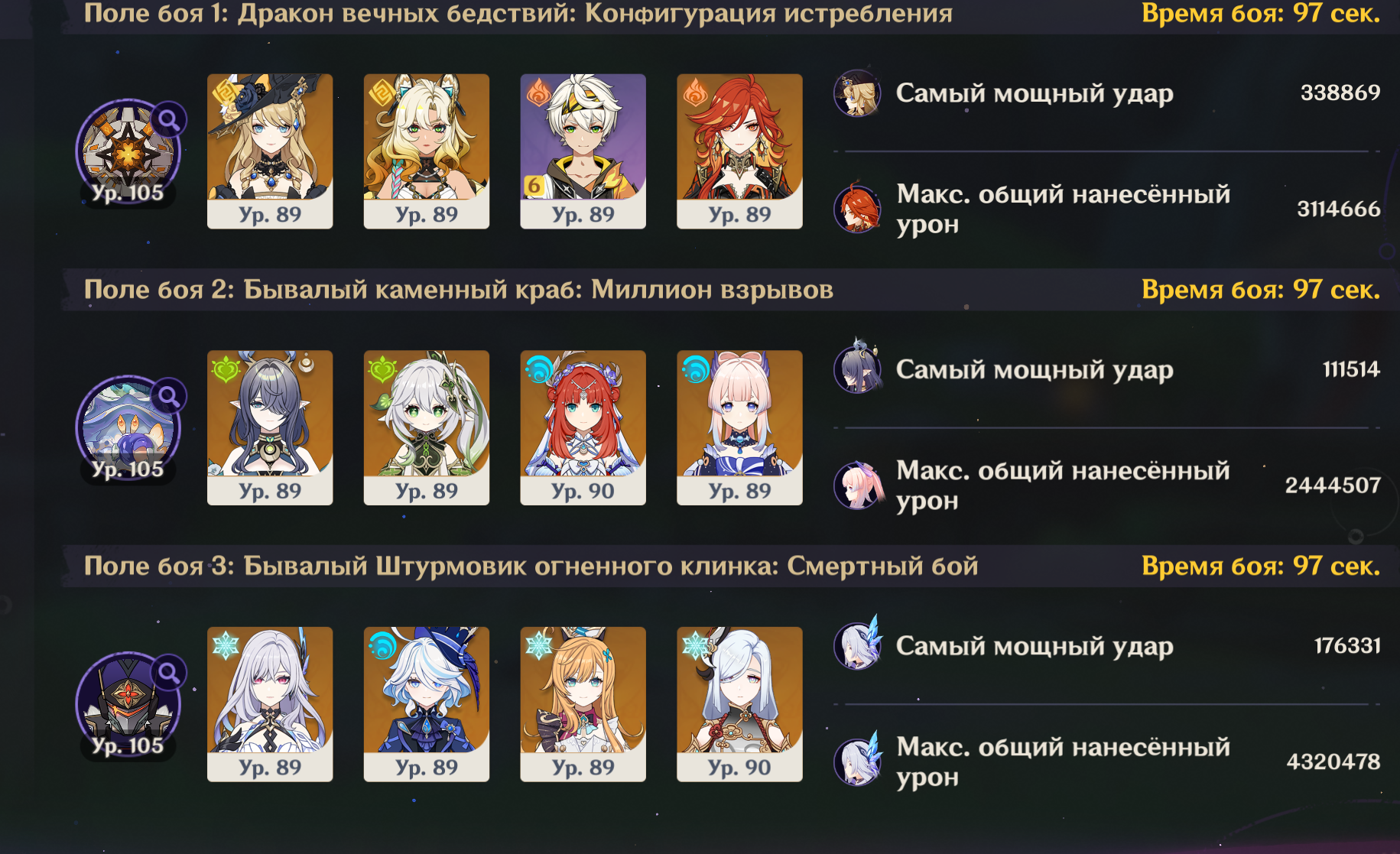
Task: Click the magnifier on the stone crab boss
Action: [169, 396]
